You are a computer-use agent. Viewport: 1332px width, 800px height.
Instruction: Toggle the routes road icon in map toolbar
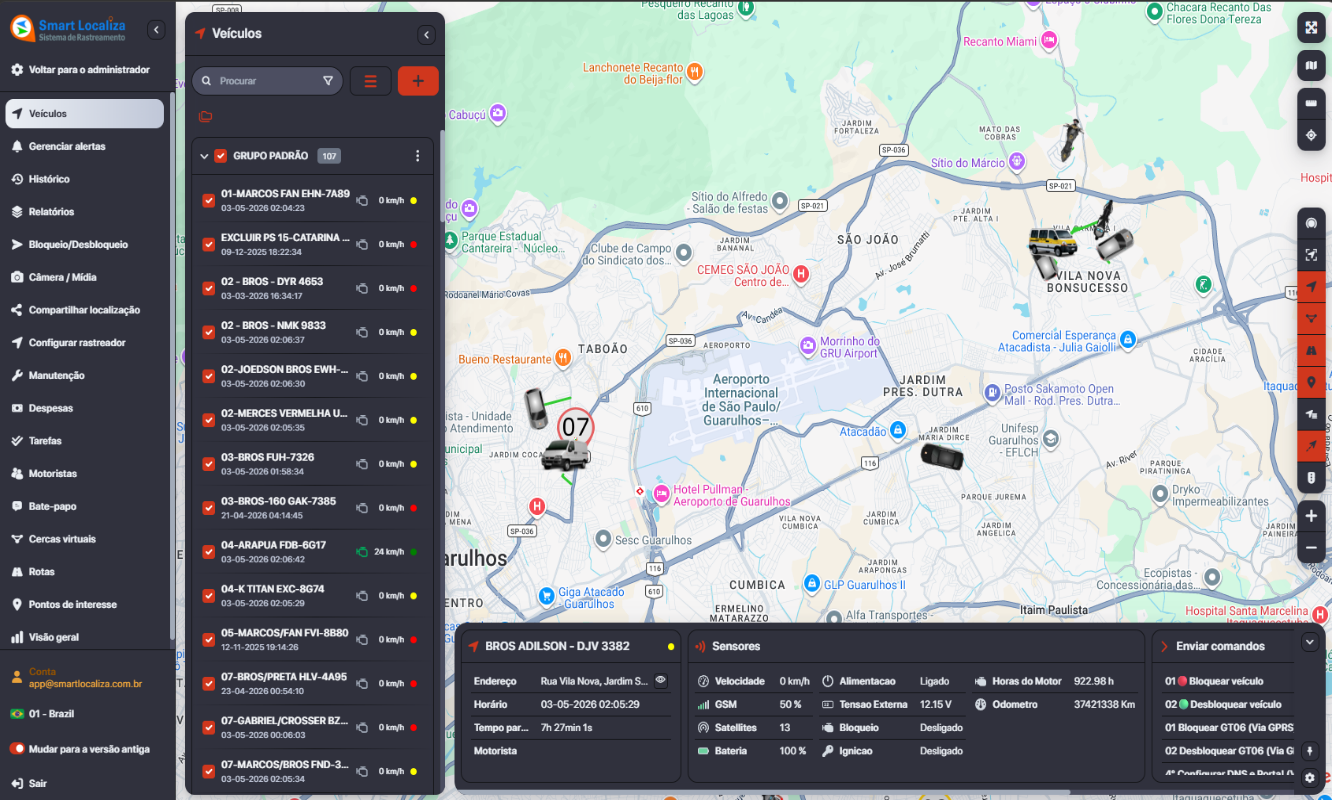coord(1311,350)
